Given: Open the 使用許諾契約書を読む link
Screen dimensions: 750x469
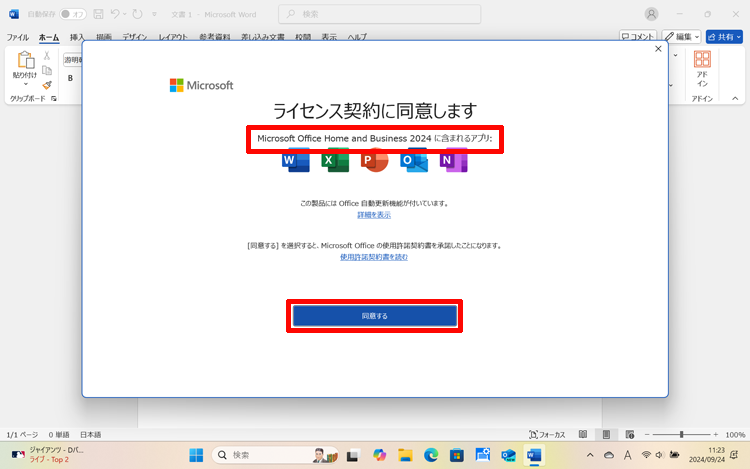Looking at the screenshot, I should [374, 257].
